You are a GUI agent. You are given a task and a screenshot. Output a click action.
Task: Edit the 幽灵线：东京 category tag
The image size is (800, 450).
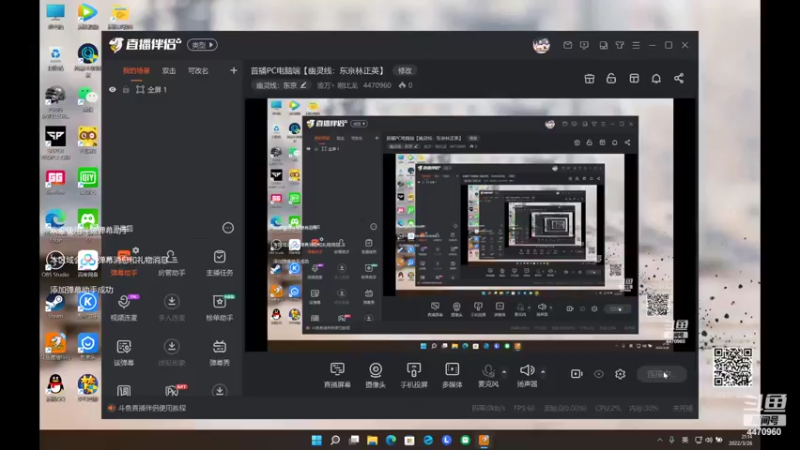click(x=282, y=85)
